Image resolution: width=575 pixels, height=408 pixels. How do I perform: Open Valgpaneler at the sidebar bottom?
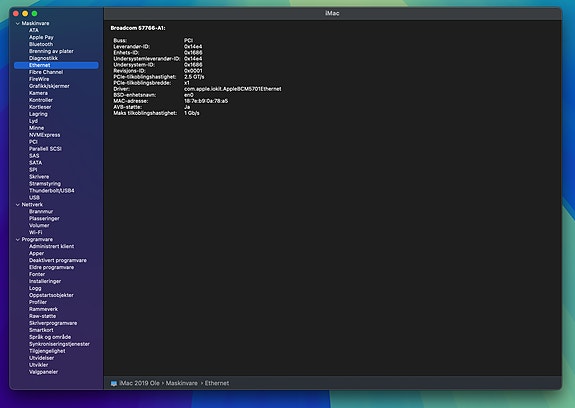(x=43, y=372)
